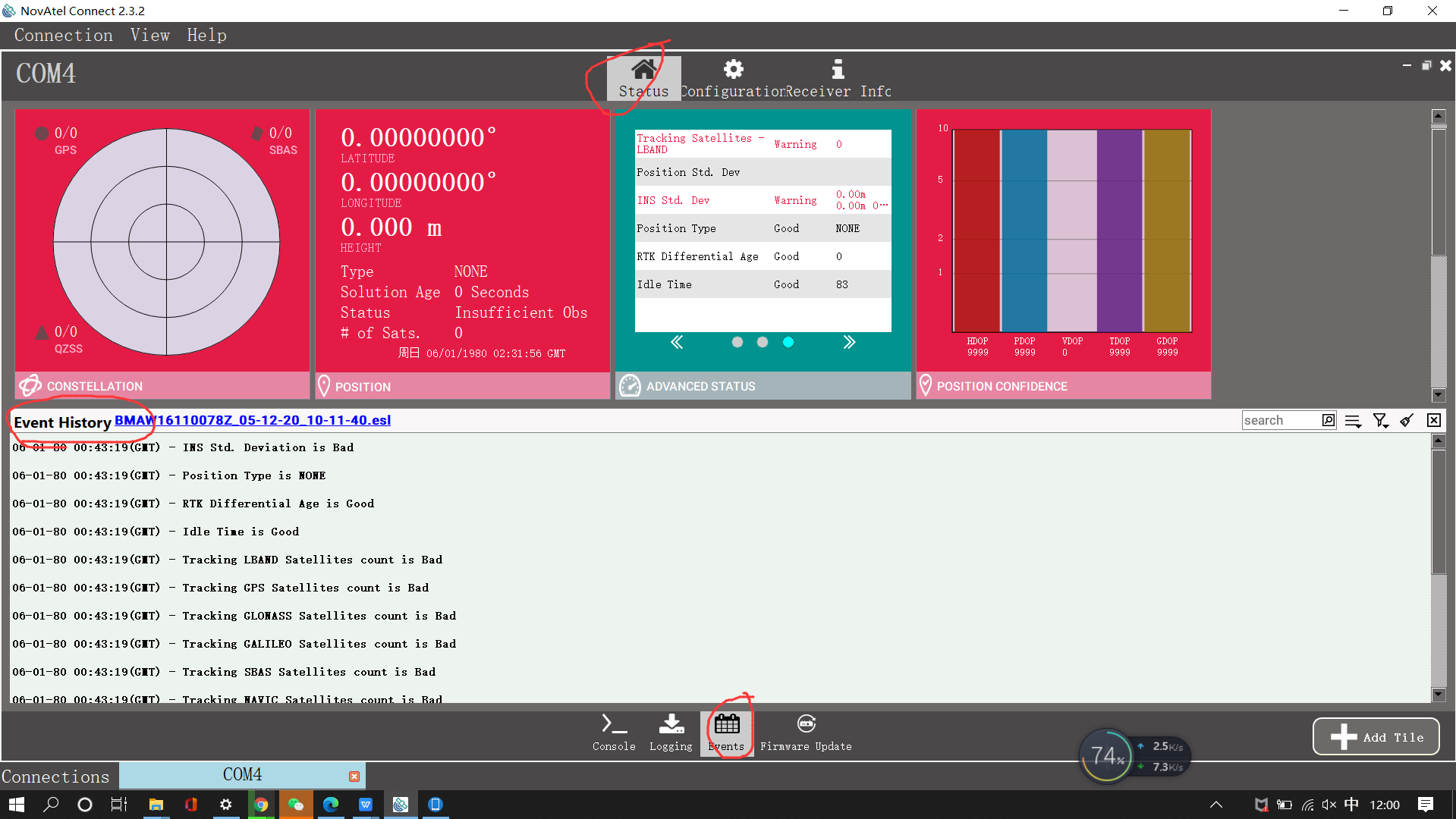Select the first carousel dot in Advanced Status

(737, 342)
